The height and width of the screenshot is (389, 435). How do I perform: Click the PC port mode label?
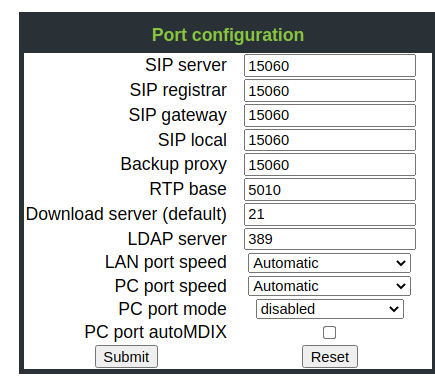click(x=172, y=309)
